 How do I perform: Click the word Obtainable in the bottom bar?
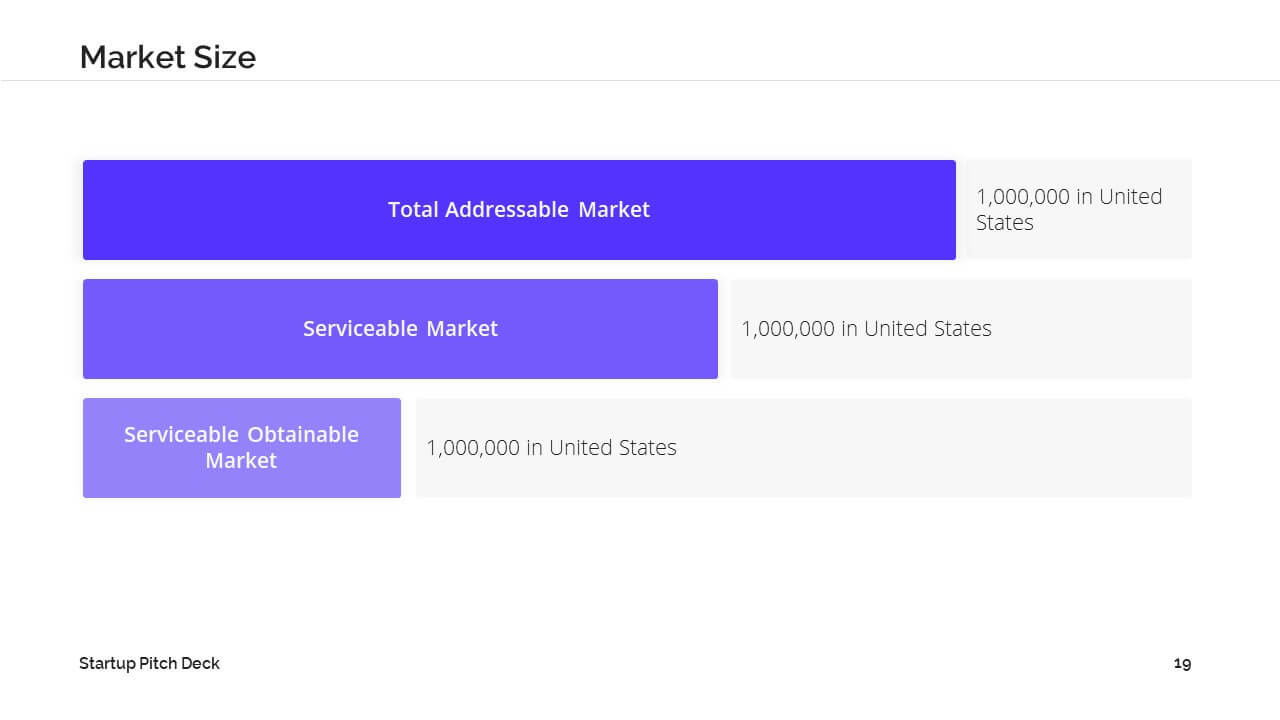click(x=303, y=434)
